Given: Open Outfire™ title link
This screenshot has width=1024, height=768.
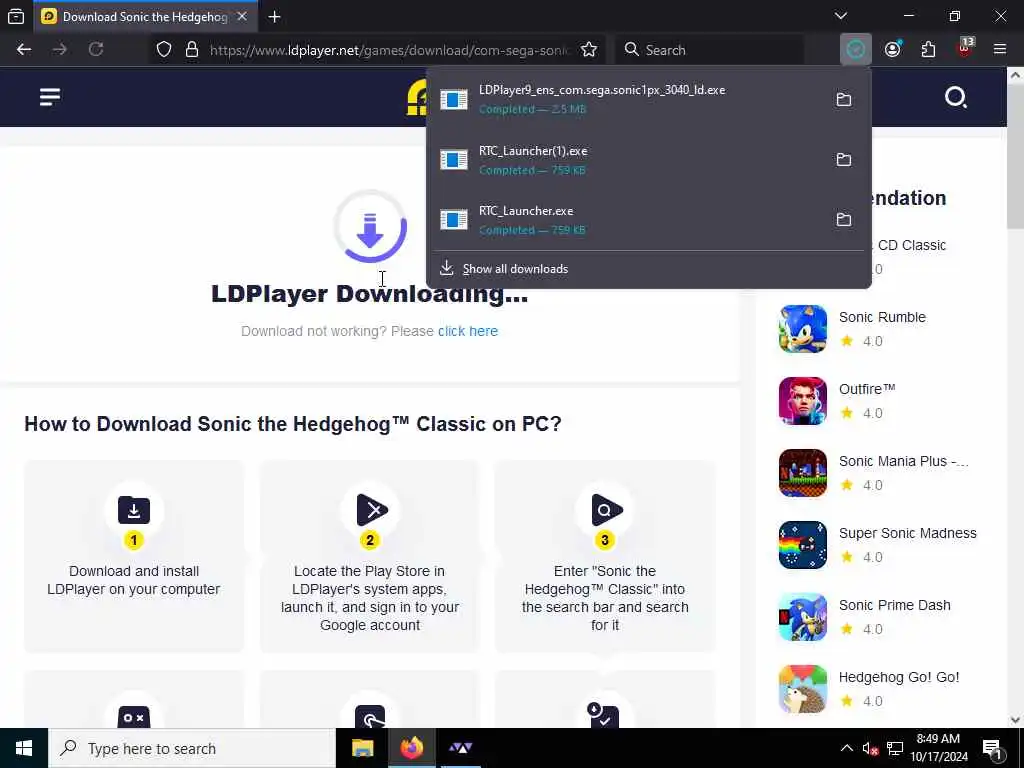Looking at the screenshot, I should pyautogui.click(x=867, y=389).
